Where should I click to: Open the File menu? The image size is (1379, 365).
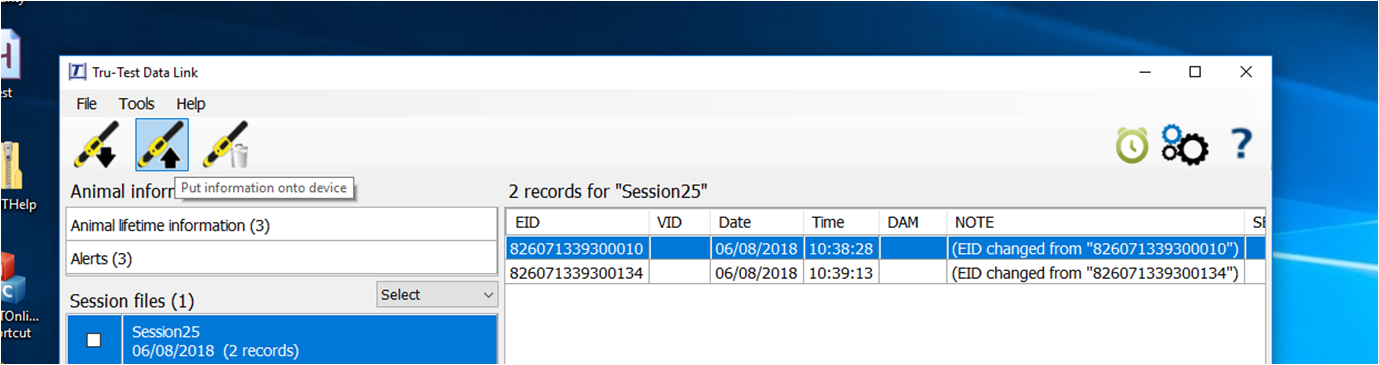(87, 104)
